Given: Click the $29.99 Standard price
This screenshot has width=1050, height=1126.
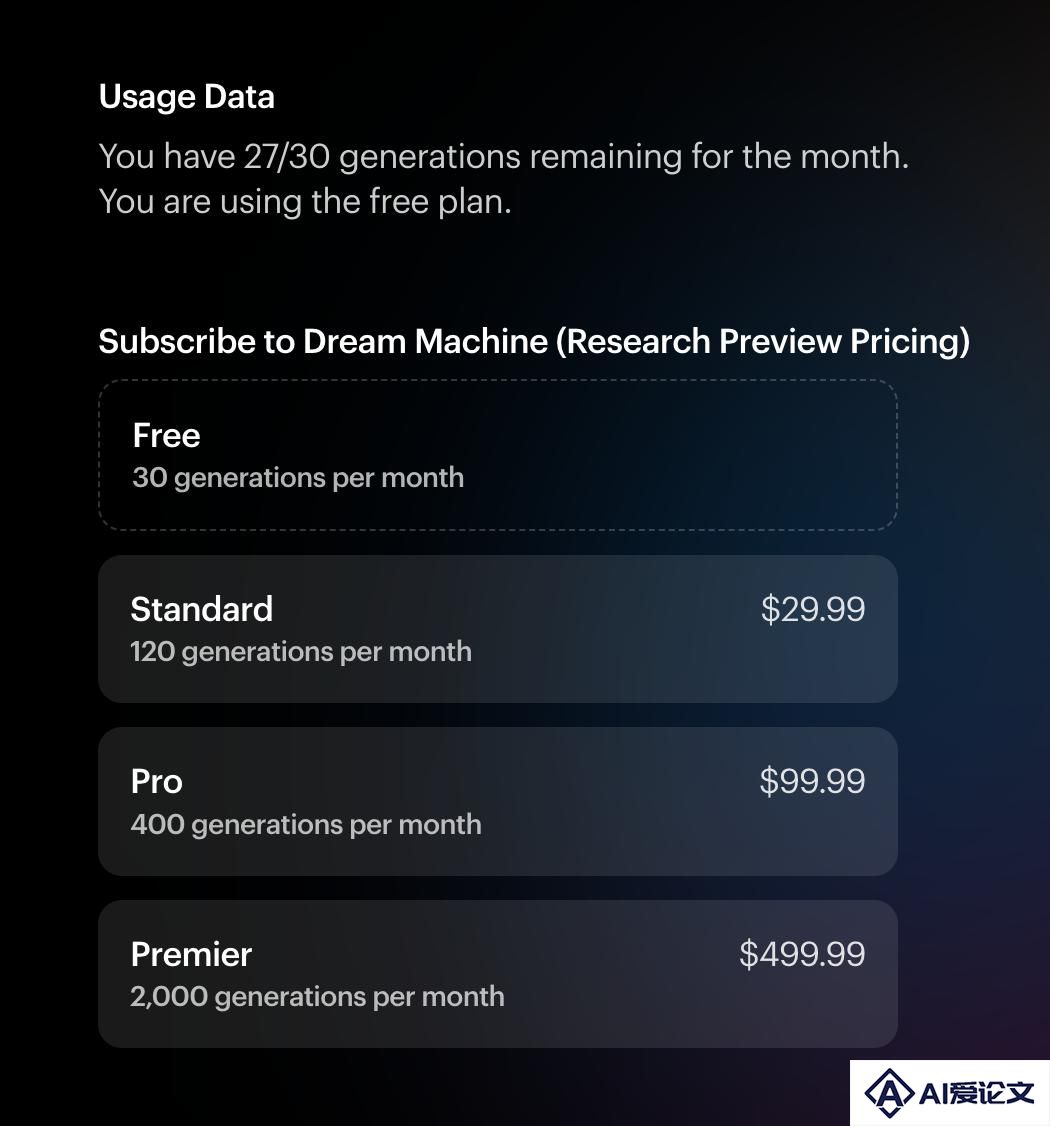Looking at the screenshot, I should pos(813,609).
